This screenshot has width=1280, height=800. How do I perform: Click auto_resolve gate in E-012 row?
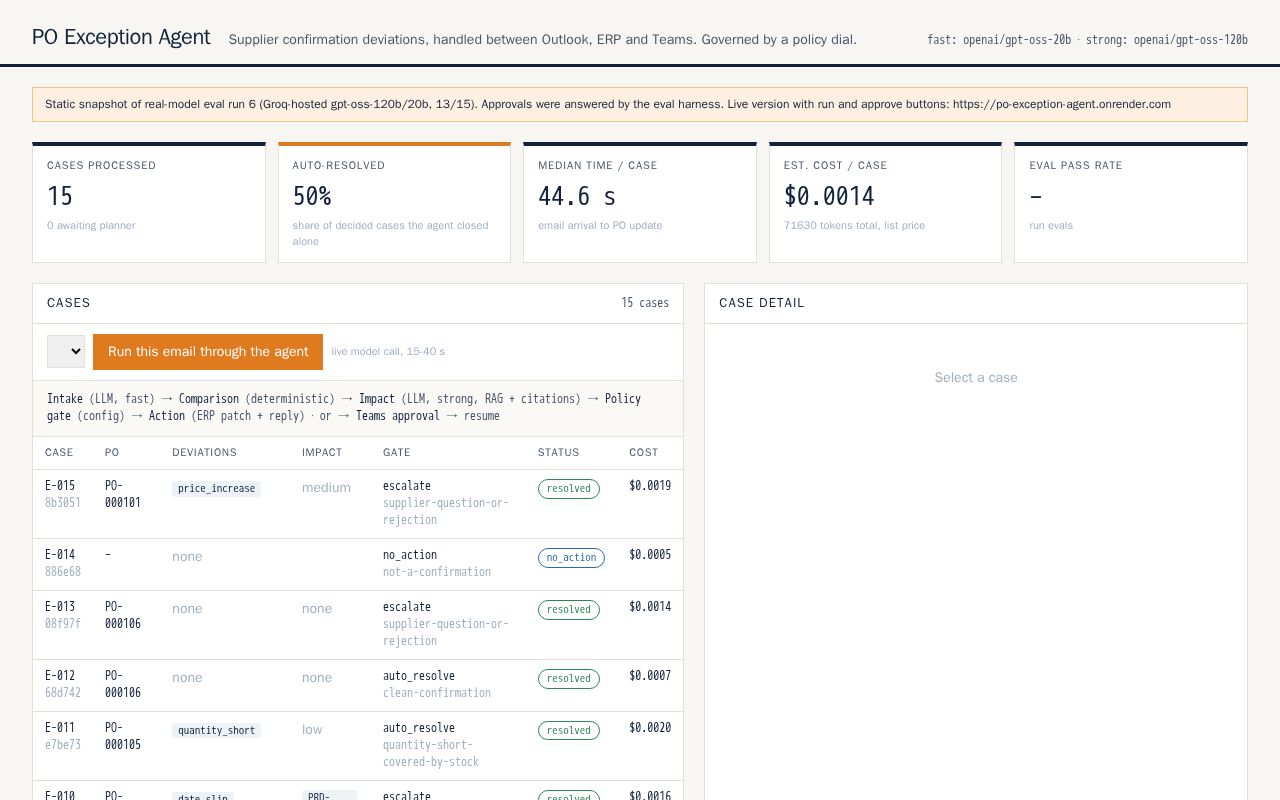pos(419,676)
